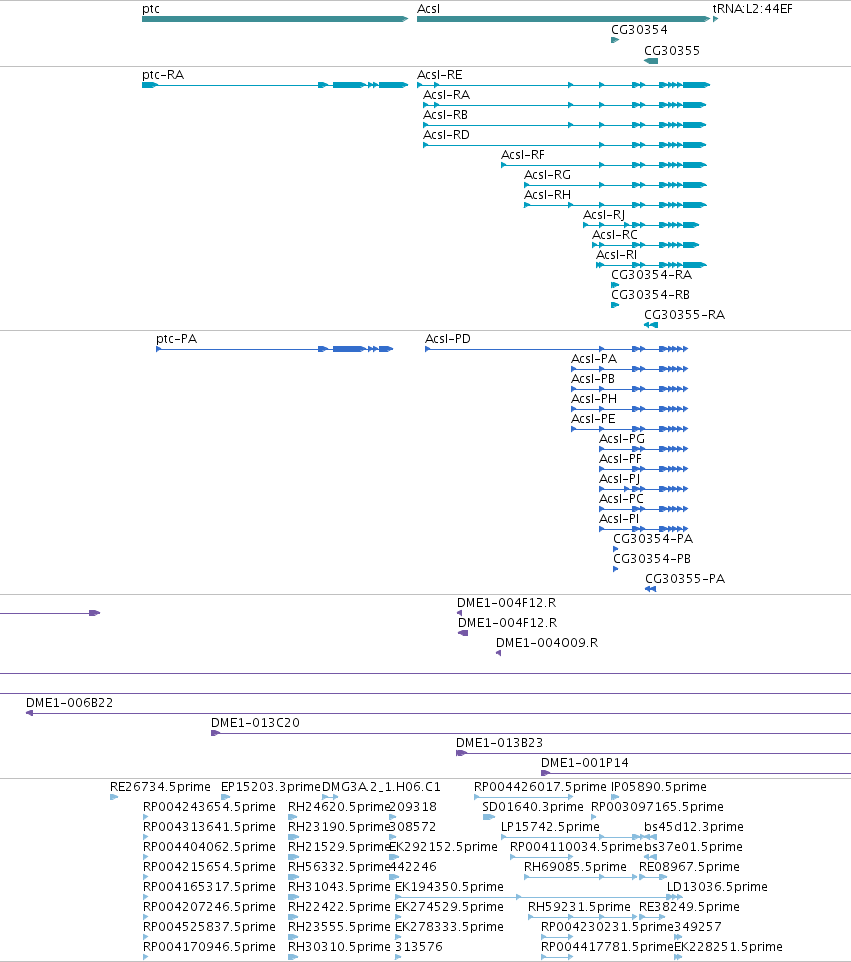Open the RH69085.5prime EST
The width and height of the screenshot is (851, 962).
coord(581,877)
